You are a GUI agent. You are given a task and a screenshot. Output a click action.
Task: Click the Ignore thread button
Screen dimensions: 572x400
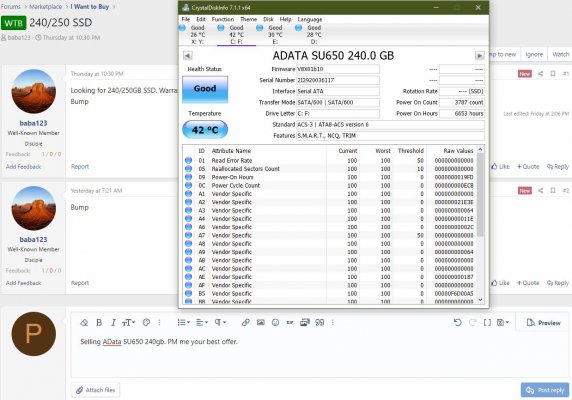[534, 54]
